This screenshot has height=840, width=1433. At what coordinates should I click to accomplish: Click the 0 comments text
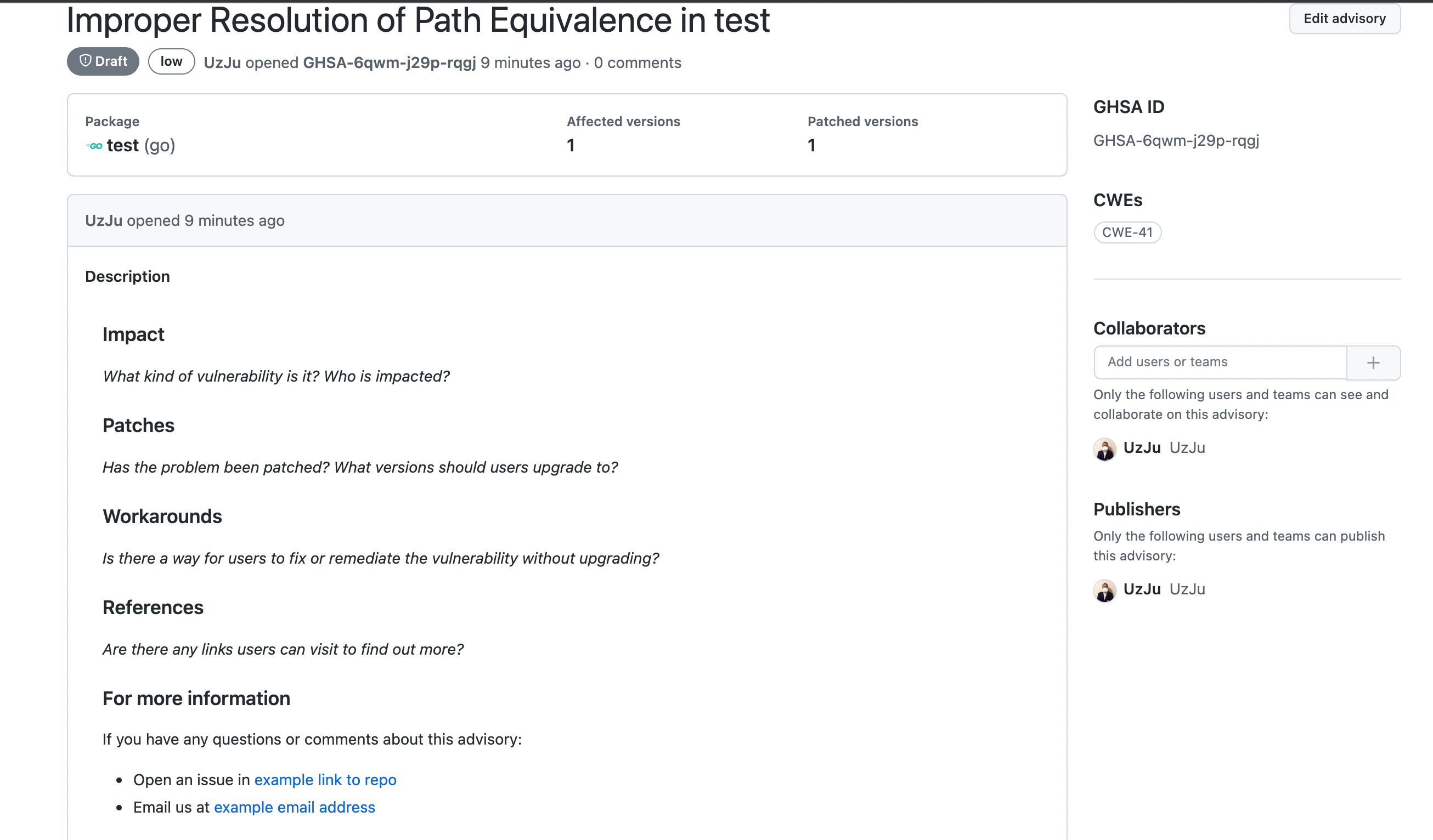coord(637,63)
